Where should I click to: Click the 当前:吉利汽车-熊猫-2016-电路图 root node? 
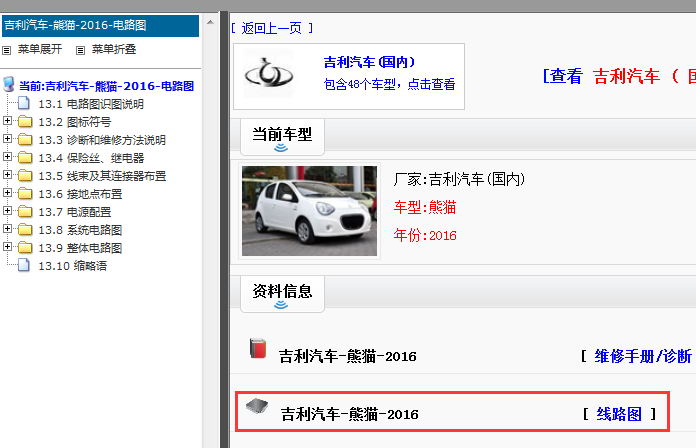click(x=107, y=86)
